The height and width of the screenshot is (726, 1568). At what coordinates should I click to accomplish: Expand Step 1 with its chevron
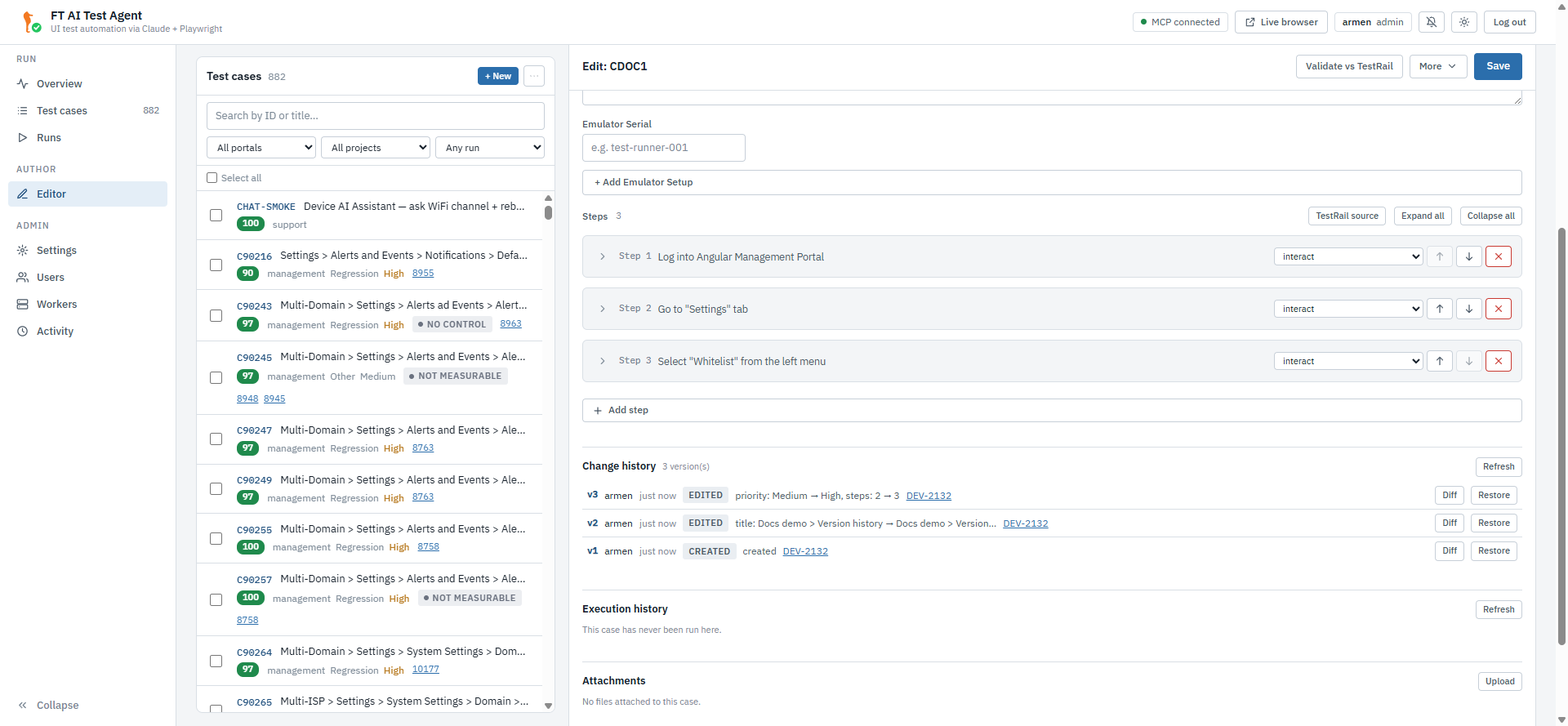click(602, 257)
